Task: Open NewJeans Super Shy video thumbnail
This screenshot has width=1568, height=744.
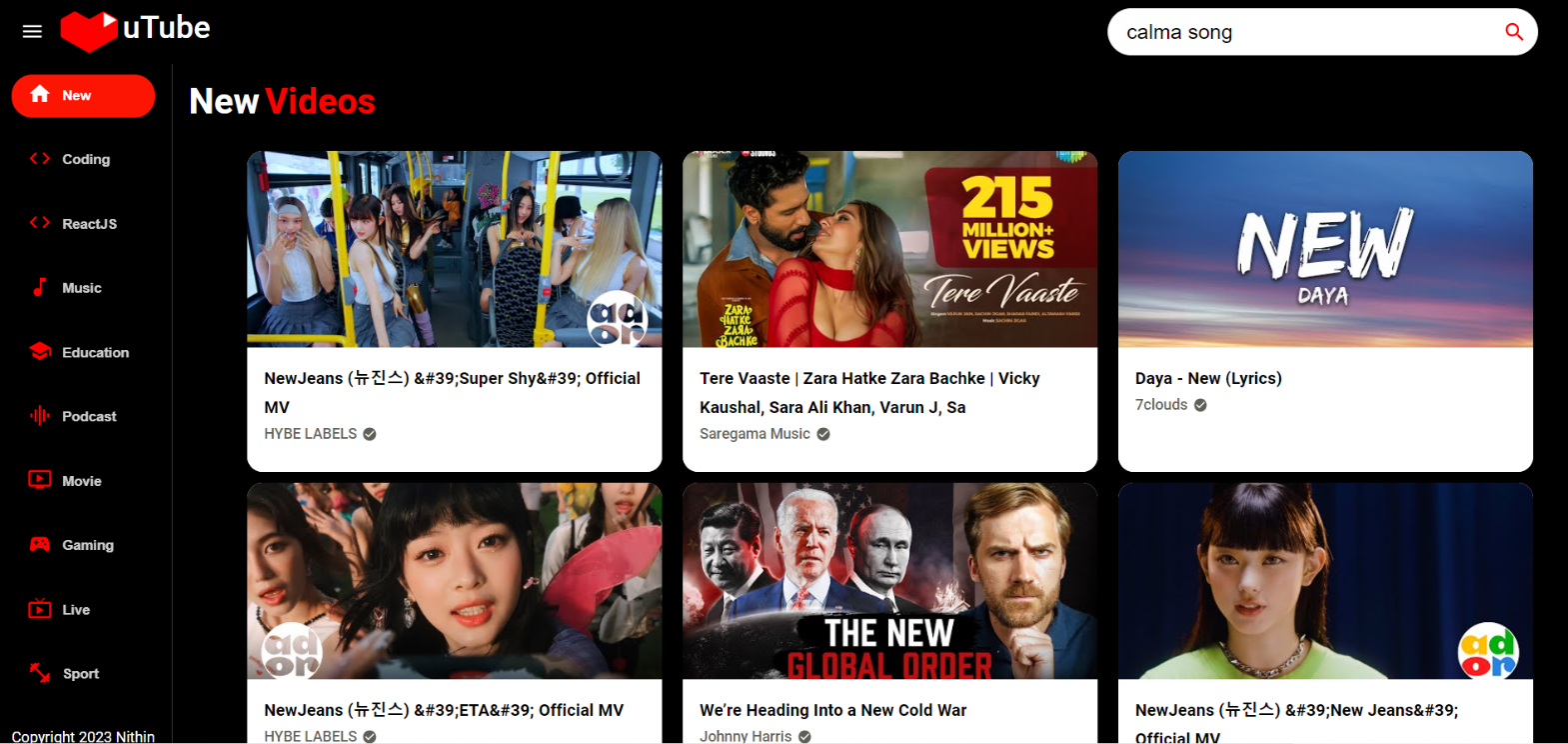Action: click(454, 249)
